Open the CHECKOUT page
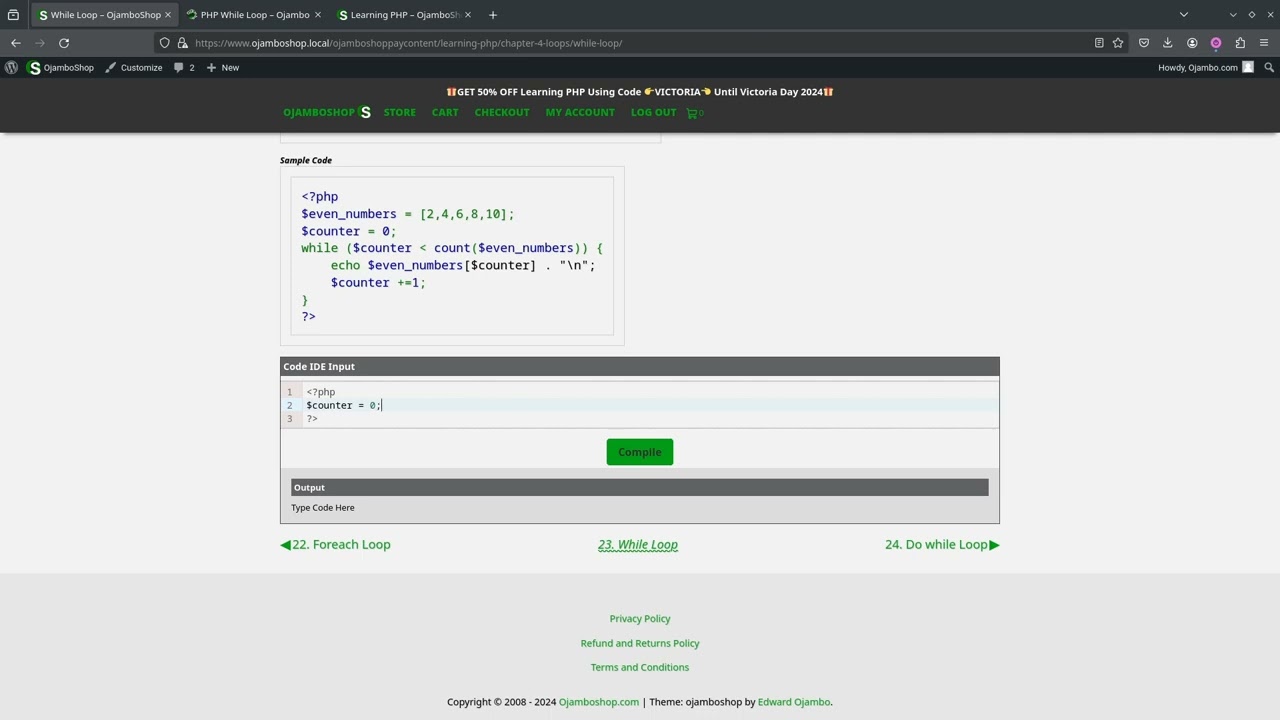Image resolution: width=1280 pixels, height=720 pixels. [502, 112]
